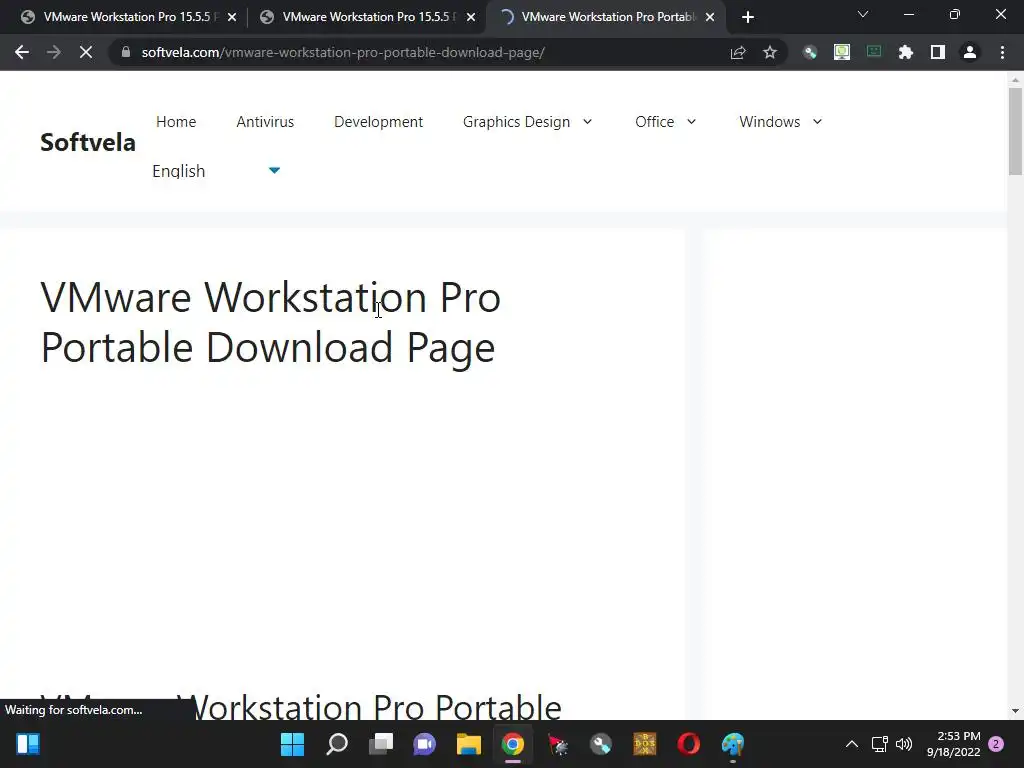Open the notifications badge showing 2
The image size is (1024, 768).
[996, 744]
